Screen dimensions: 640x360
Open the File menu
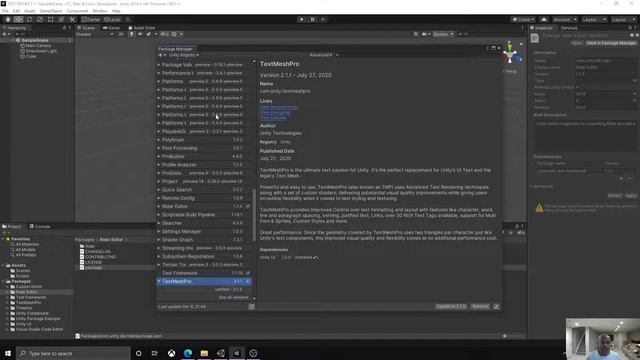click(5, 11)
